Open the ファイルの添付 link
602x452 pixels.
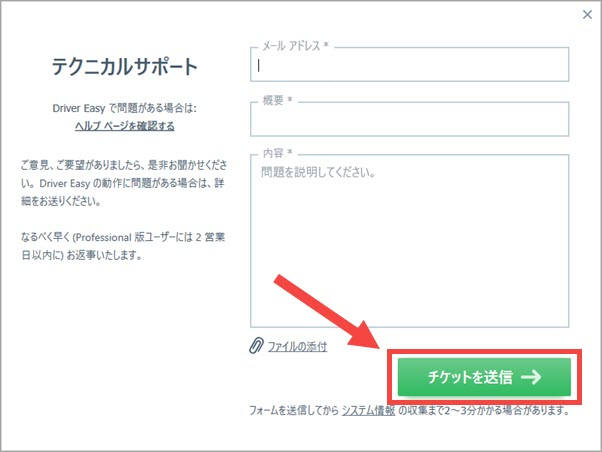click(x=296, y=347)
